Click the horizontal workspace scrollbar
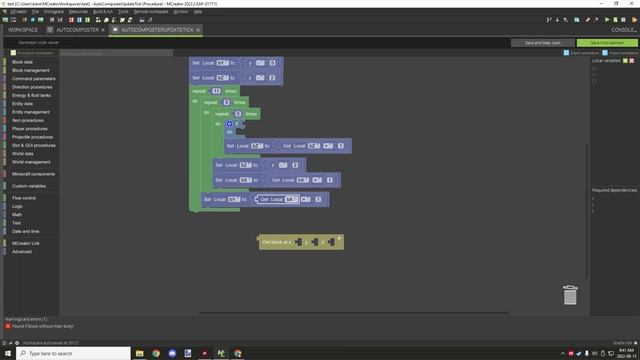640x360 pixels. pos(353,313)
